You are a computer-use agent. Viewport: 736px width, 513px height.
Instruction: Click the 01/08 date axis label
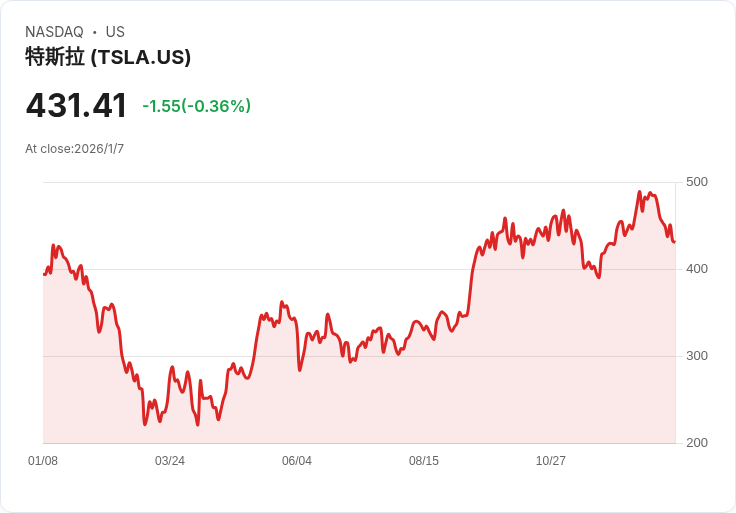(43, 461)
